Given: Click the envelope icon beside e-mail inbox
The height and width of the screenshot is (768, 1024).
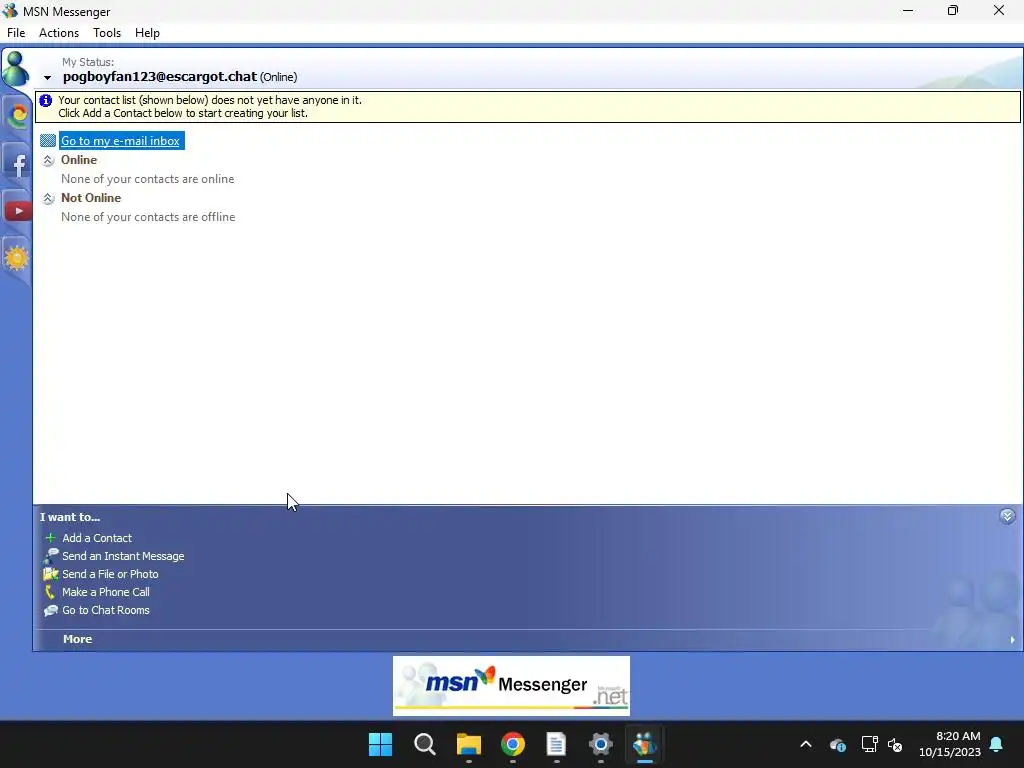Looking at the screenshot, I should (x=48, y=140).
